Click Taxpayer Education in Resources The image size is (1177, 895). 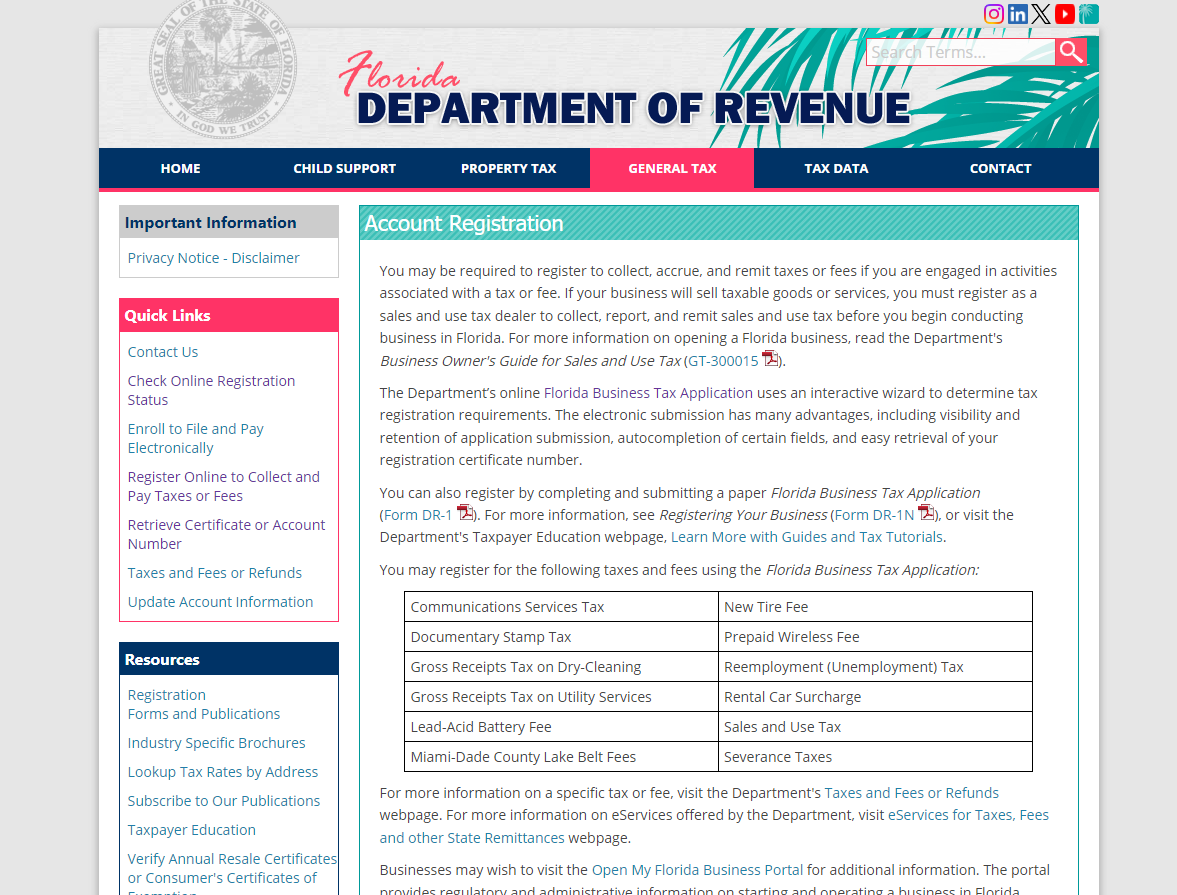pos(191,829)
